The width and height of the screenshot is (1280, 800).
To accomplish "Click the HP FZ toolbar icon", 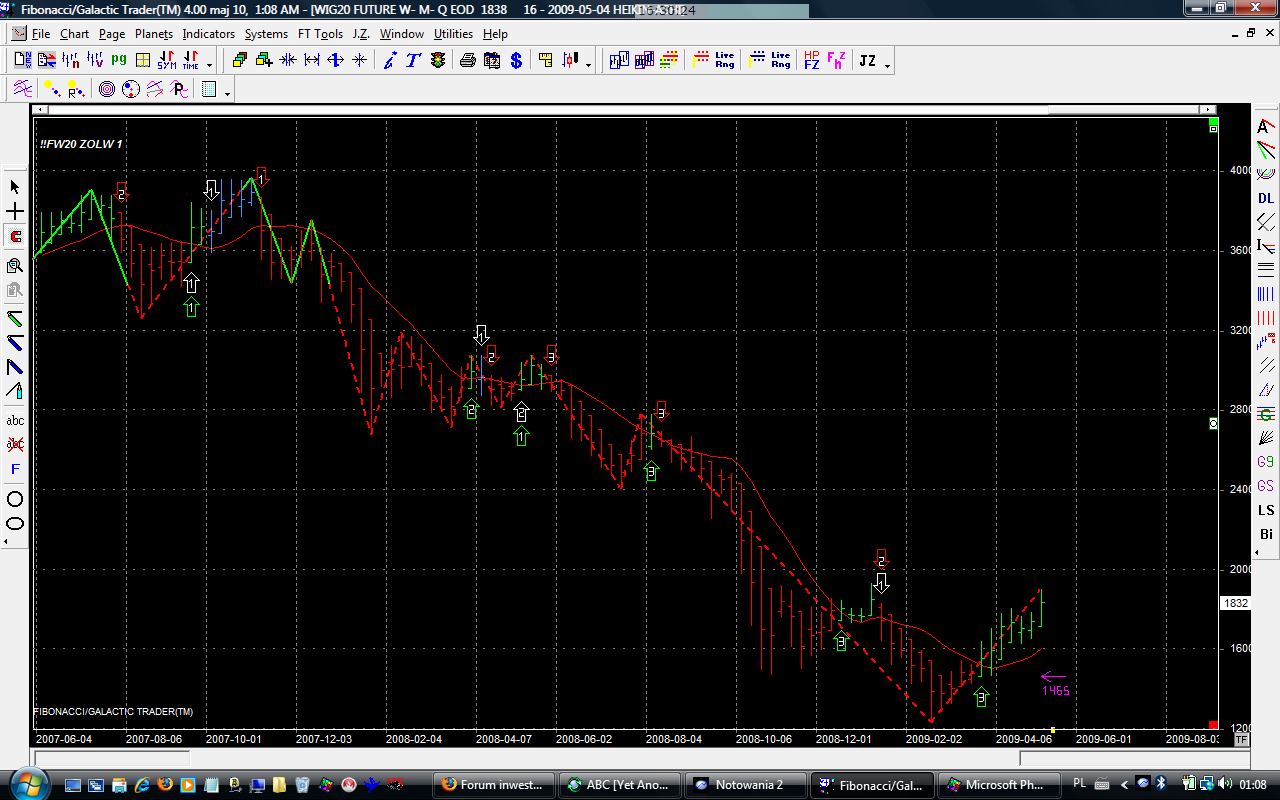I will point(812,60).
